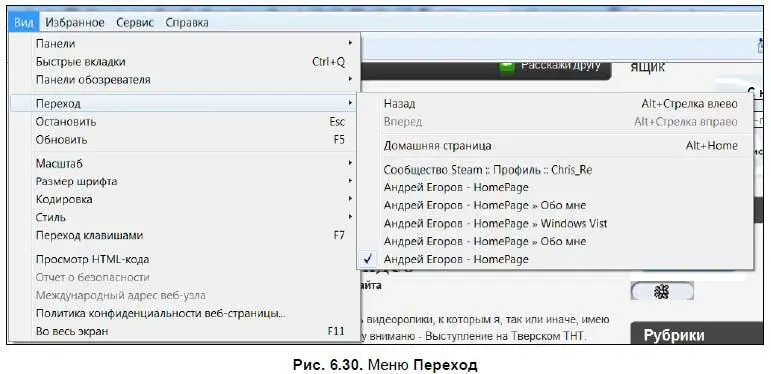The image size is (771, 374).
Task: Toggle Переход клавишами option
Action: click(185, 235)
